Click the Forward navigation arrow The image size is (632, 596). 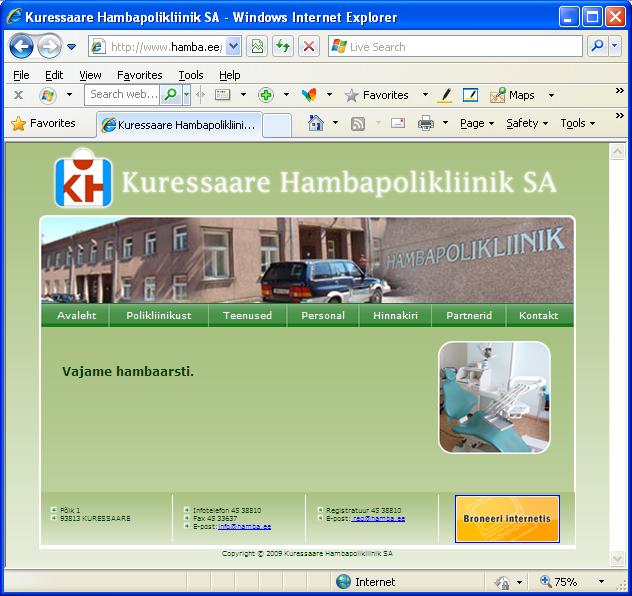pos(50,46)
